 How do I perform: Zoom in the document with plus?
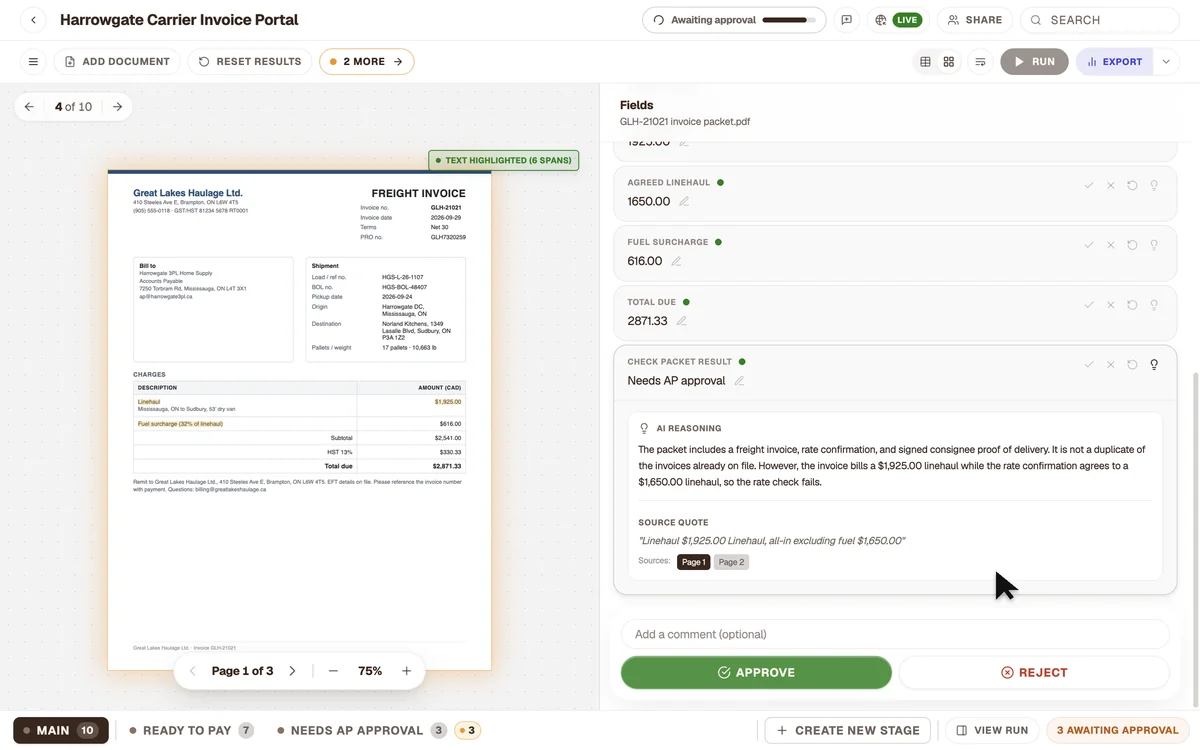(x=406, y=671)
